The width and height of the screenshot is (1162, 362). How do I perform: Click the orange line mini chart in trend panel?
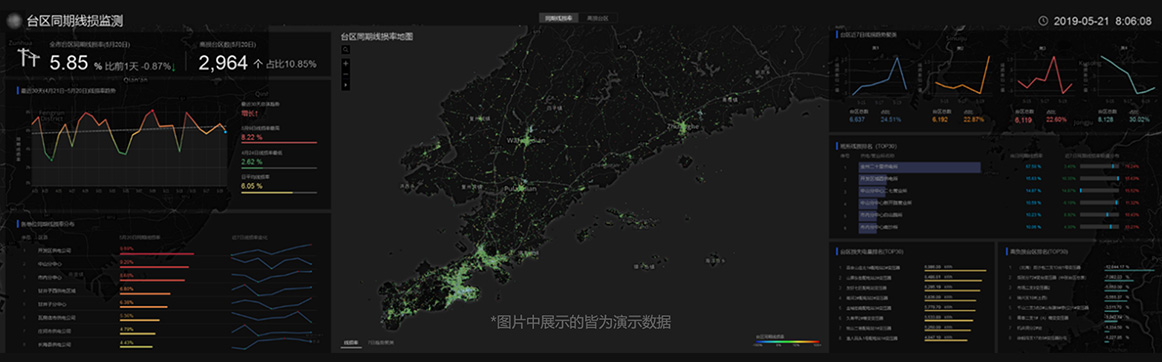(963, 77)
